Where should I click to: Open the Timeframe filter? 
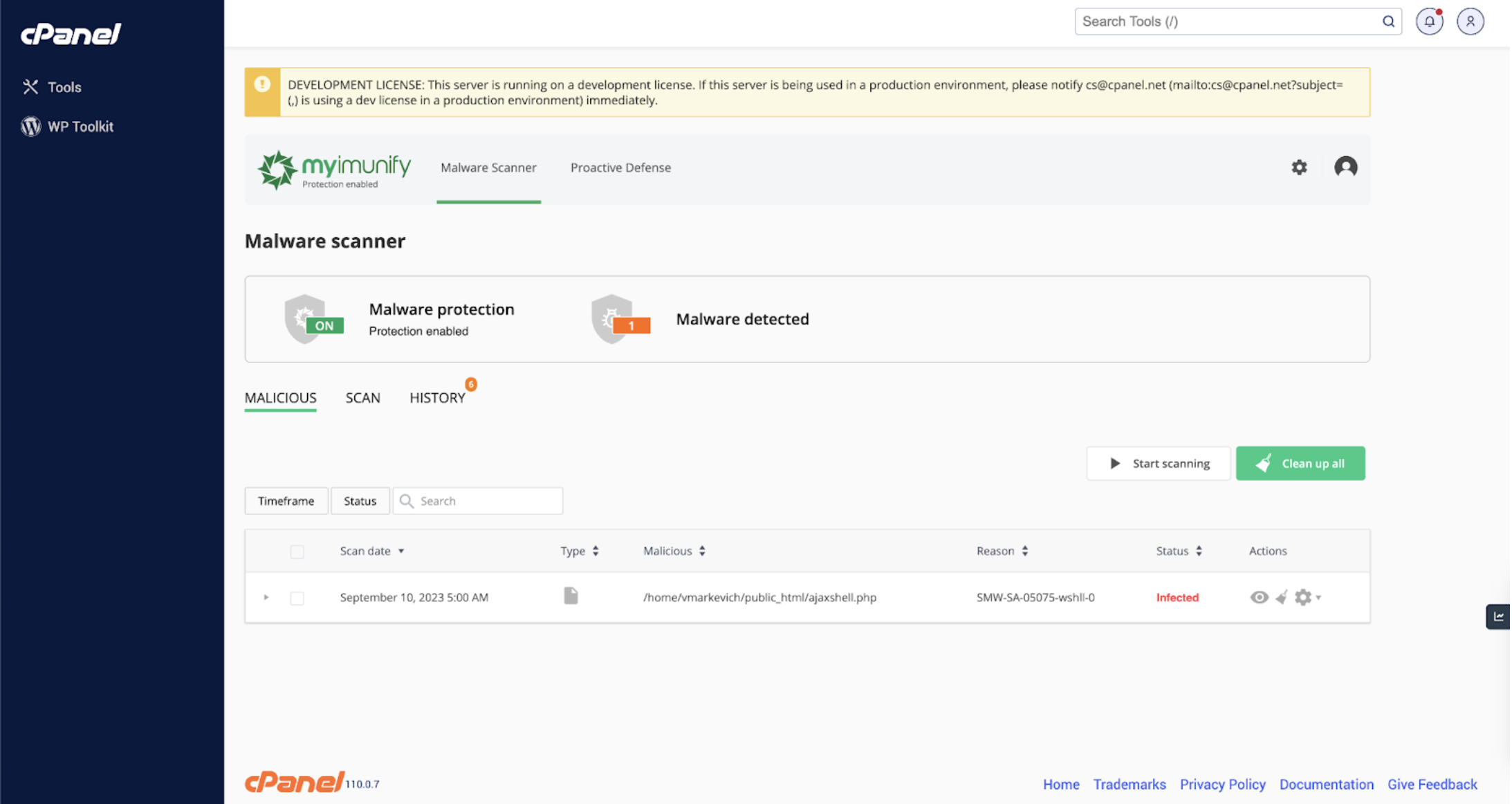[x=286, y=501]
